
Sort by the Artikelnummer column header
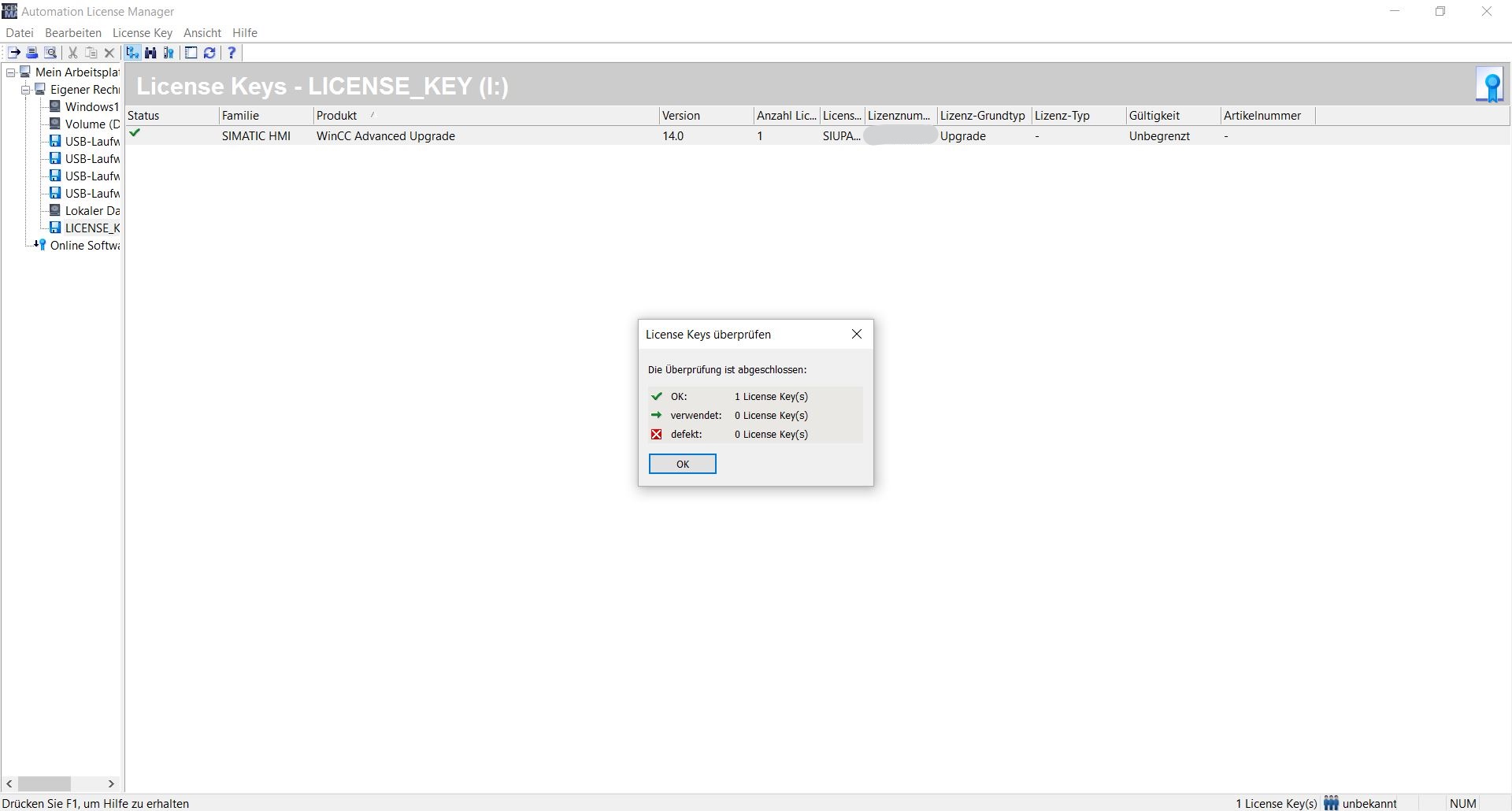[x=1268, y=116]
